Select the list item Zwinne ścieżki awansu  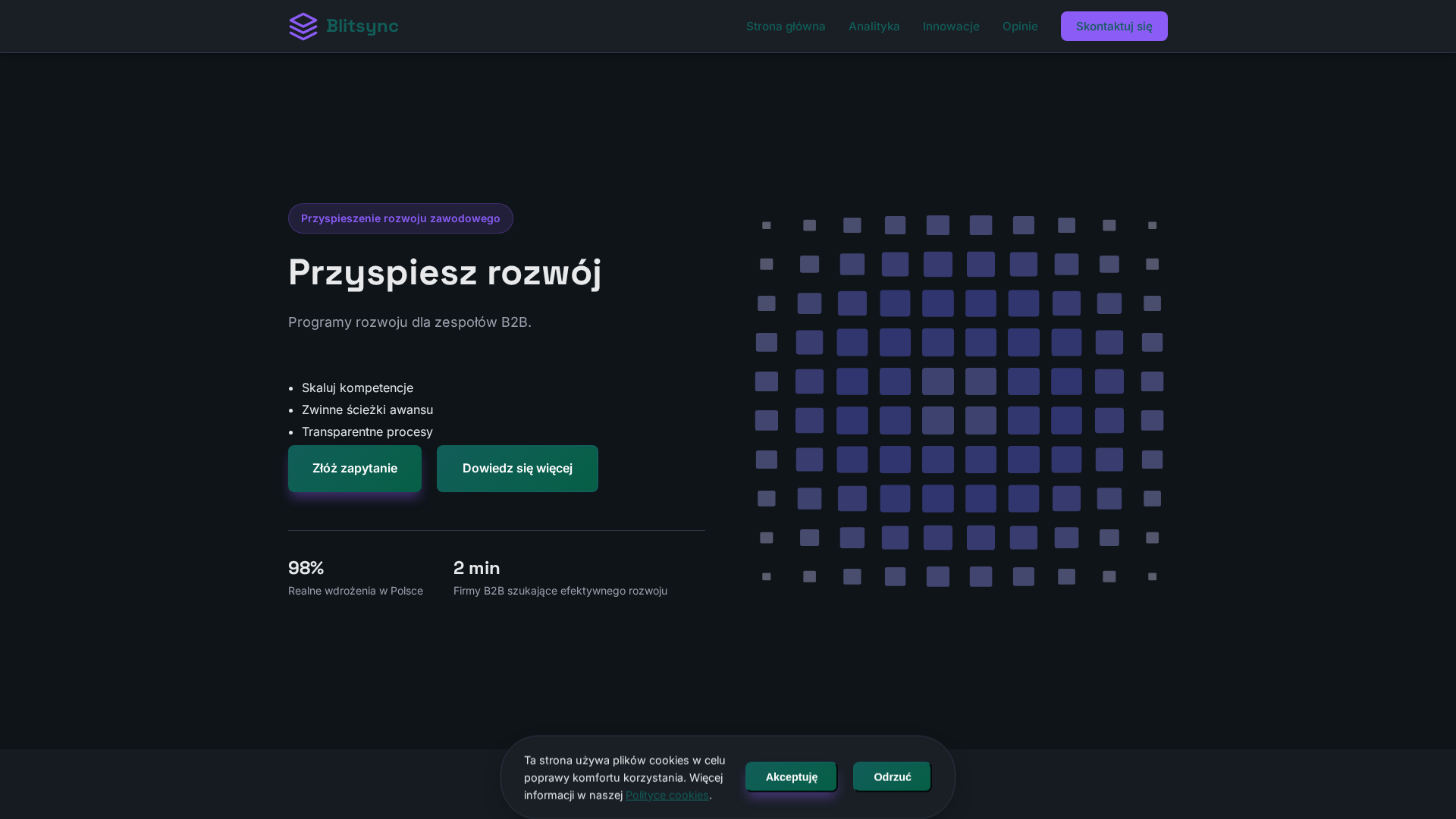[367, 409]
